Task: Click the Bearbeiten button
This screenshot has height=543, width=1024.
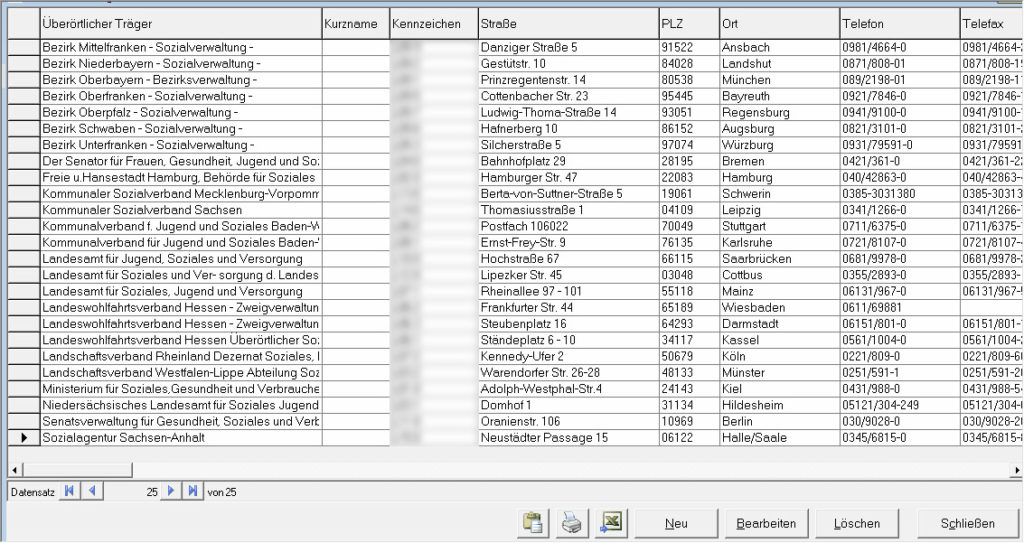Action: coord(766,523)
